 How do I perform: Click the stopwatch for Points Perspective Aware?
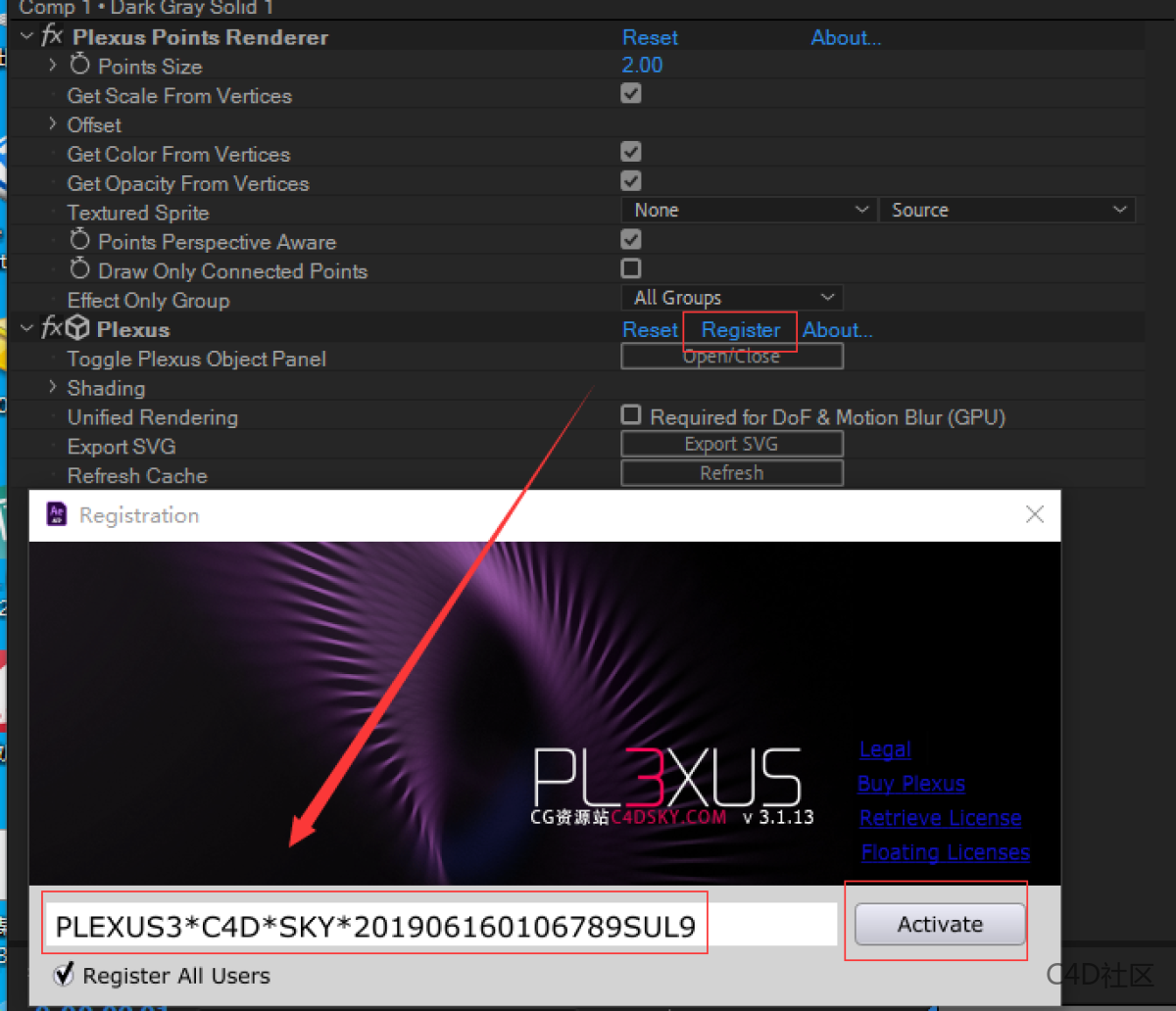tap(78, 242)
